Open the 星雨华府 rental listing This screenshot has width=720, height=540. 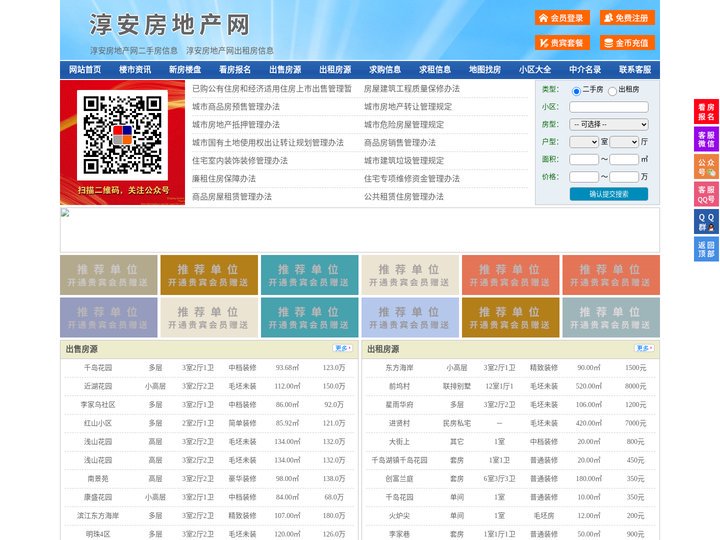tap(399, 405)
